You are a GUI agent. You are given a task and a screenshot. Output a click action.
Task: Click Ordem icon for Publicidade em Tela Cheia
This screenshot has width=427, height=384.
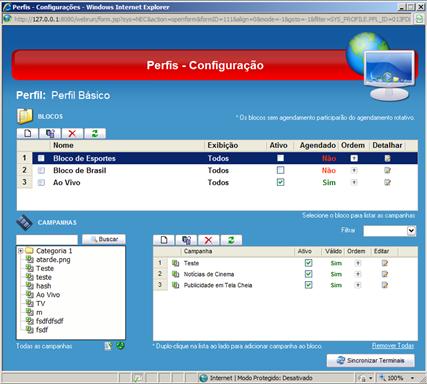click(358, 285)
